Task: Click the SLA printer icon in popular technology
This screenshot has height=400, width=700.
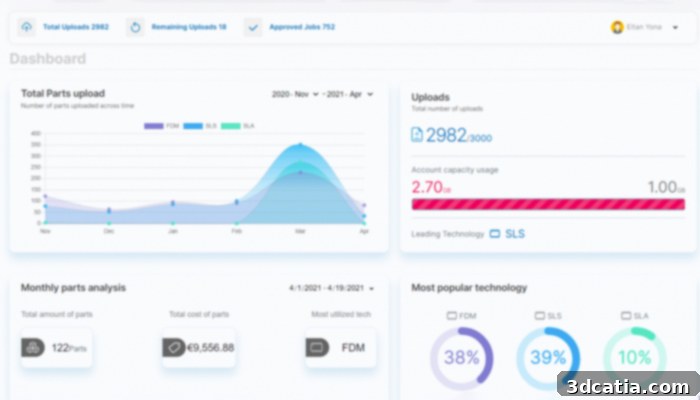Action: 626,316
